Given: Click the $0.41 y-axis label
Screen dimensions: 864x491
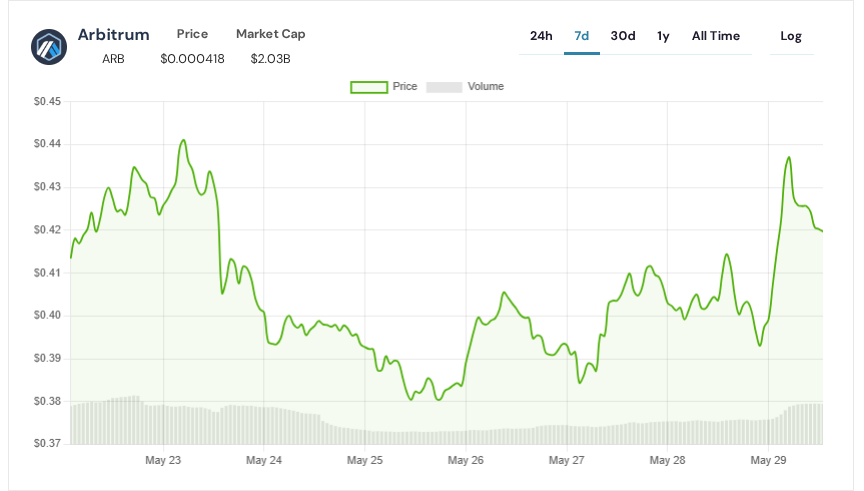Looking at the screenshot, I should (47, 273).
